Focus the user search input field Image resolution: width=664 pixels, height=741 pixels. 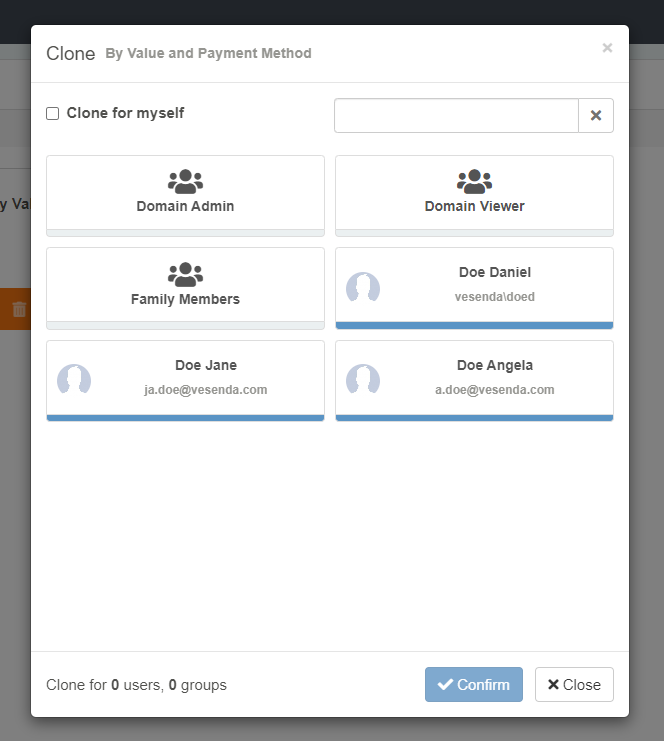pos(456,116)
